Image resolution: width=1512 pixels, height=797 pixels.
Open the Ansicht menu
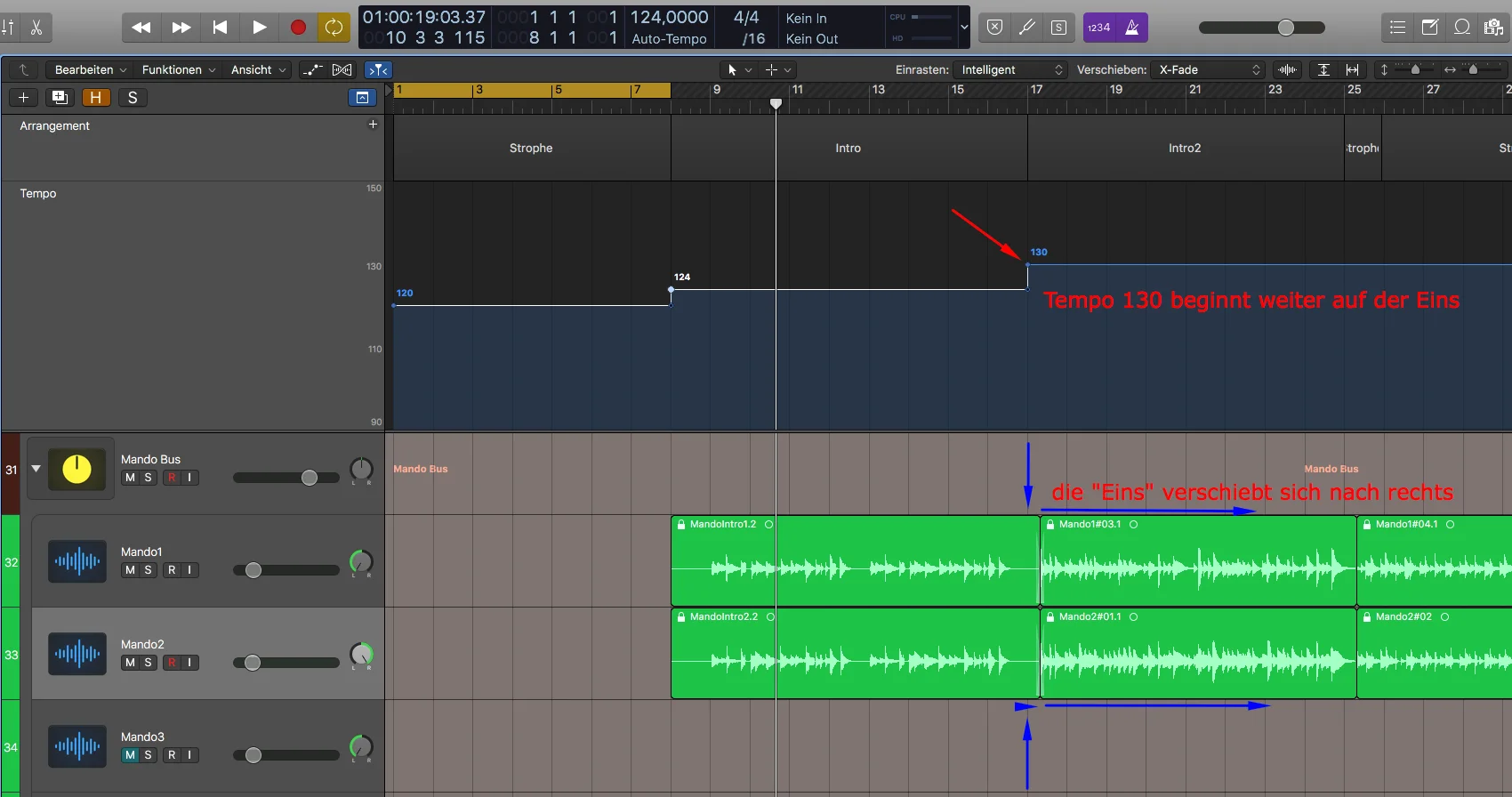click(259, 69)
